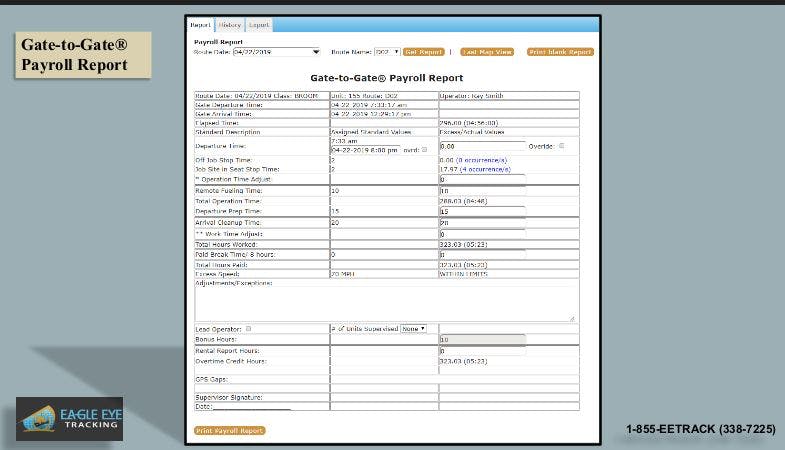Screen dimensions: 785x450
Task: Toggle the Departure Time Override checkbox
Action: point(561,146)
